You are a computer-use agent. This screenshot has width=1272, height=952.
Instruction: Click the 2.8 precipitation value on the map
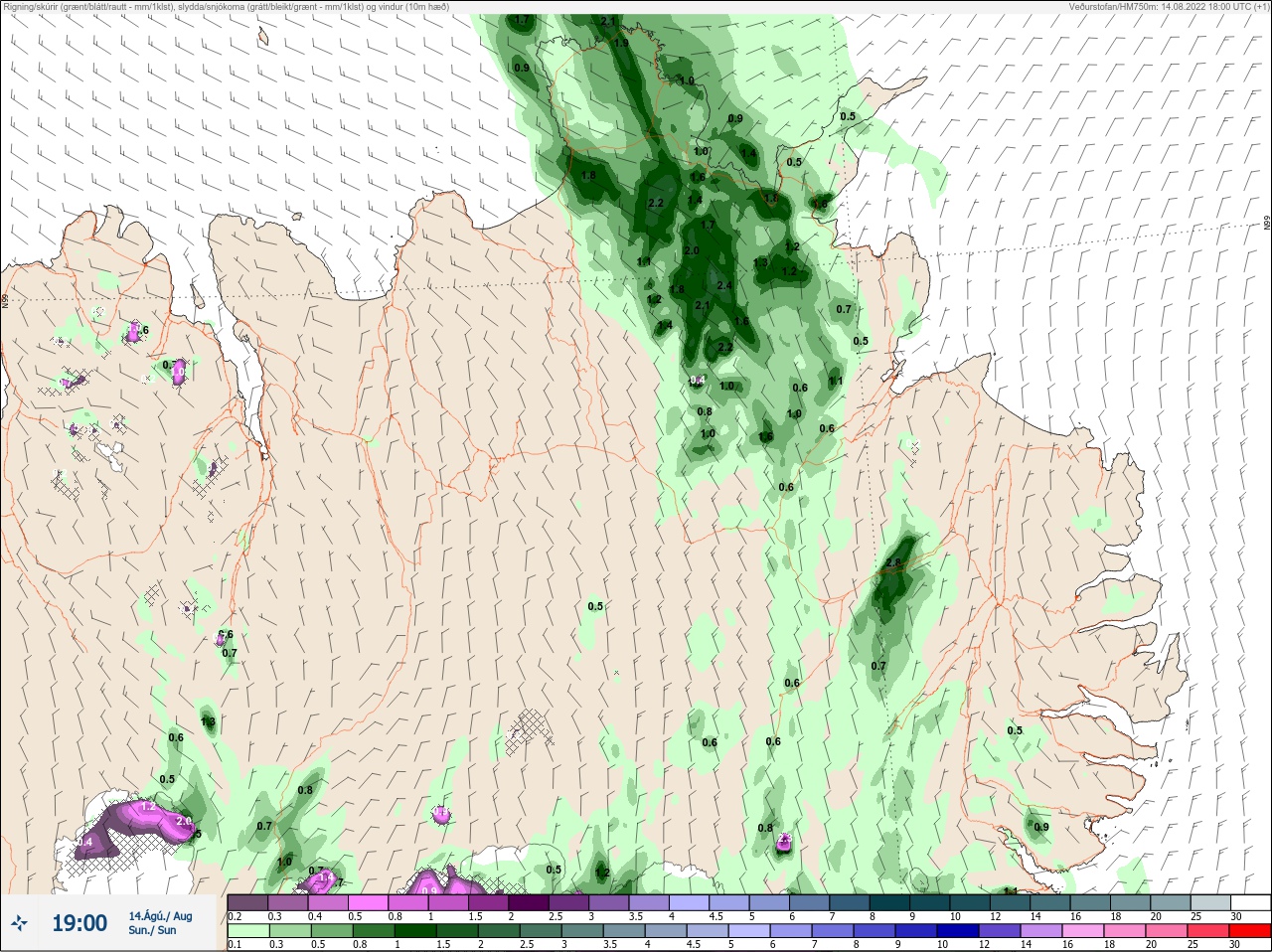pyautogui.click(x=892, y=562)
